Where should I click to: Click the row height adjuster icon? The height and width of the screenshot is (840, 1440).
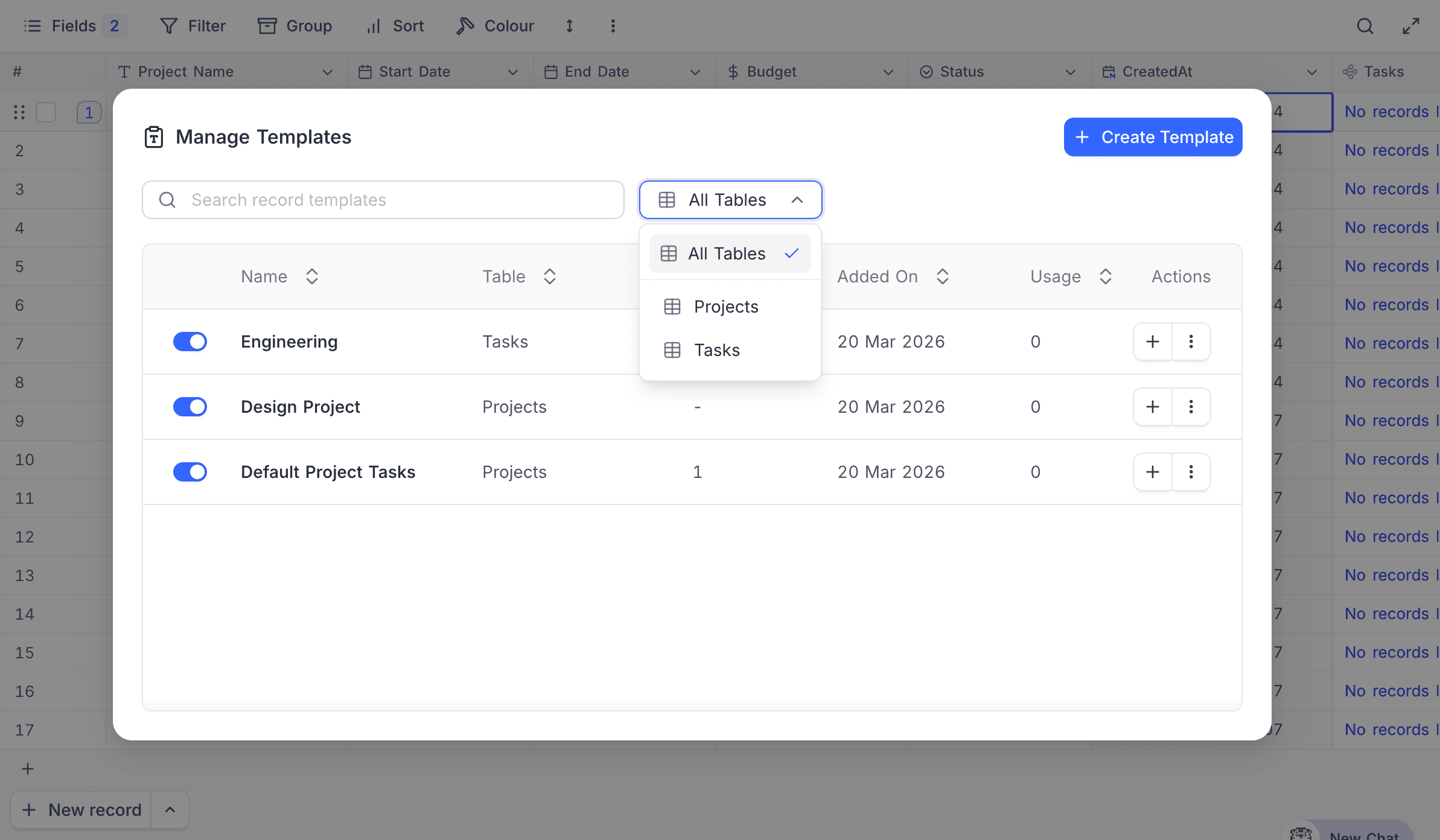click(x=569, y=26)
